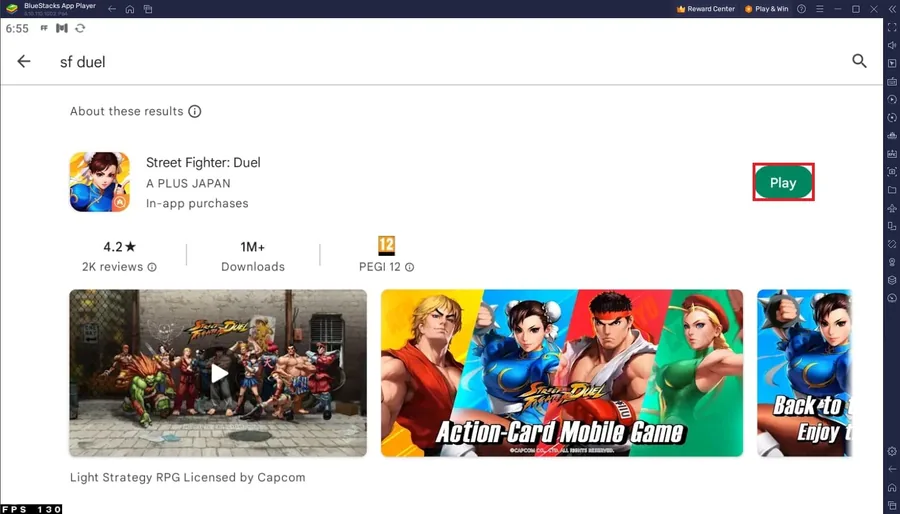This screenshot has width=900, height=514.
Task: Click Android back arrow in sidebar
Action: click(x=891, y=469)
